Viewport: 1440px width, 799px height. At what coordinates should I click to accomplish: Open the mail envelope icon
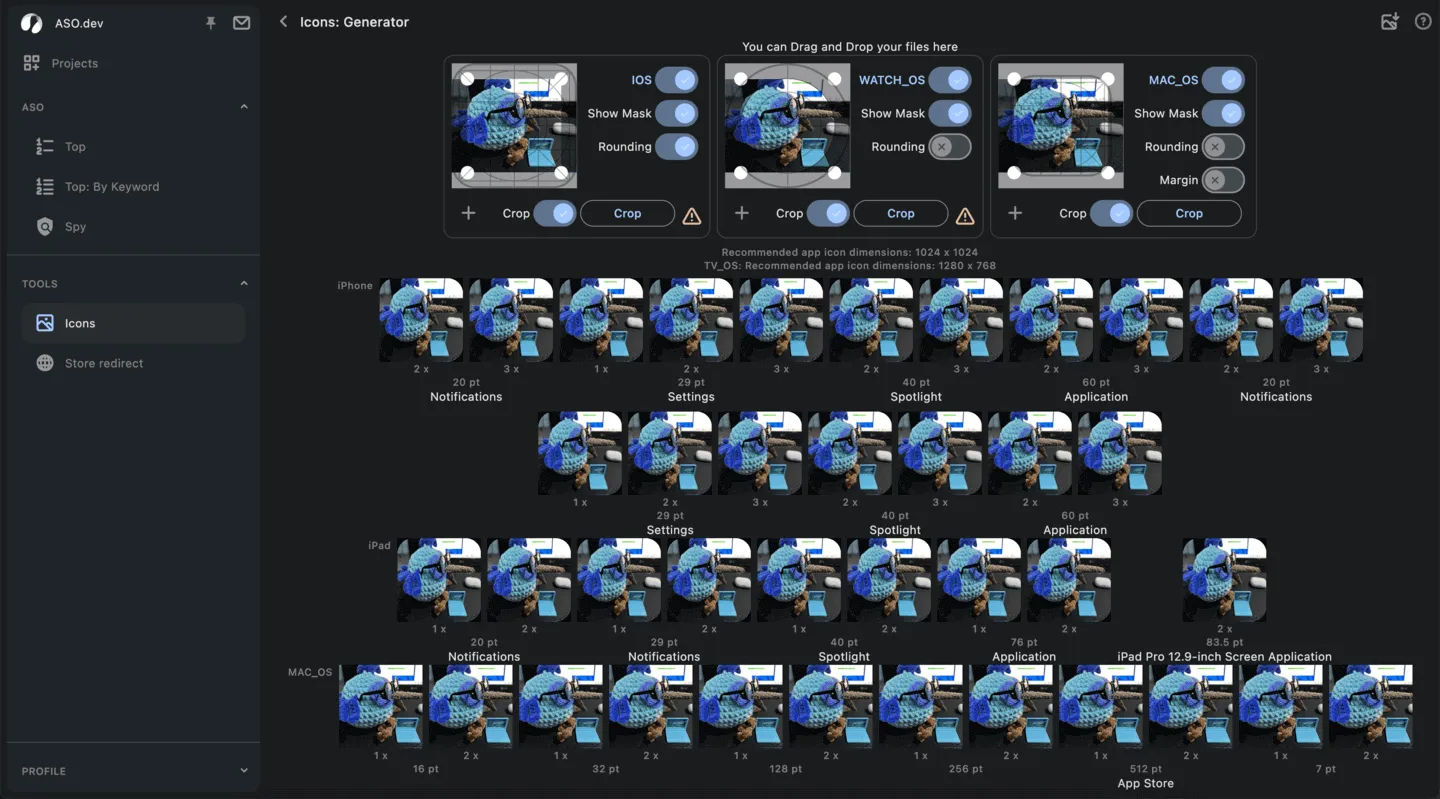click(x=241, y=23)
